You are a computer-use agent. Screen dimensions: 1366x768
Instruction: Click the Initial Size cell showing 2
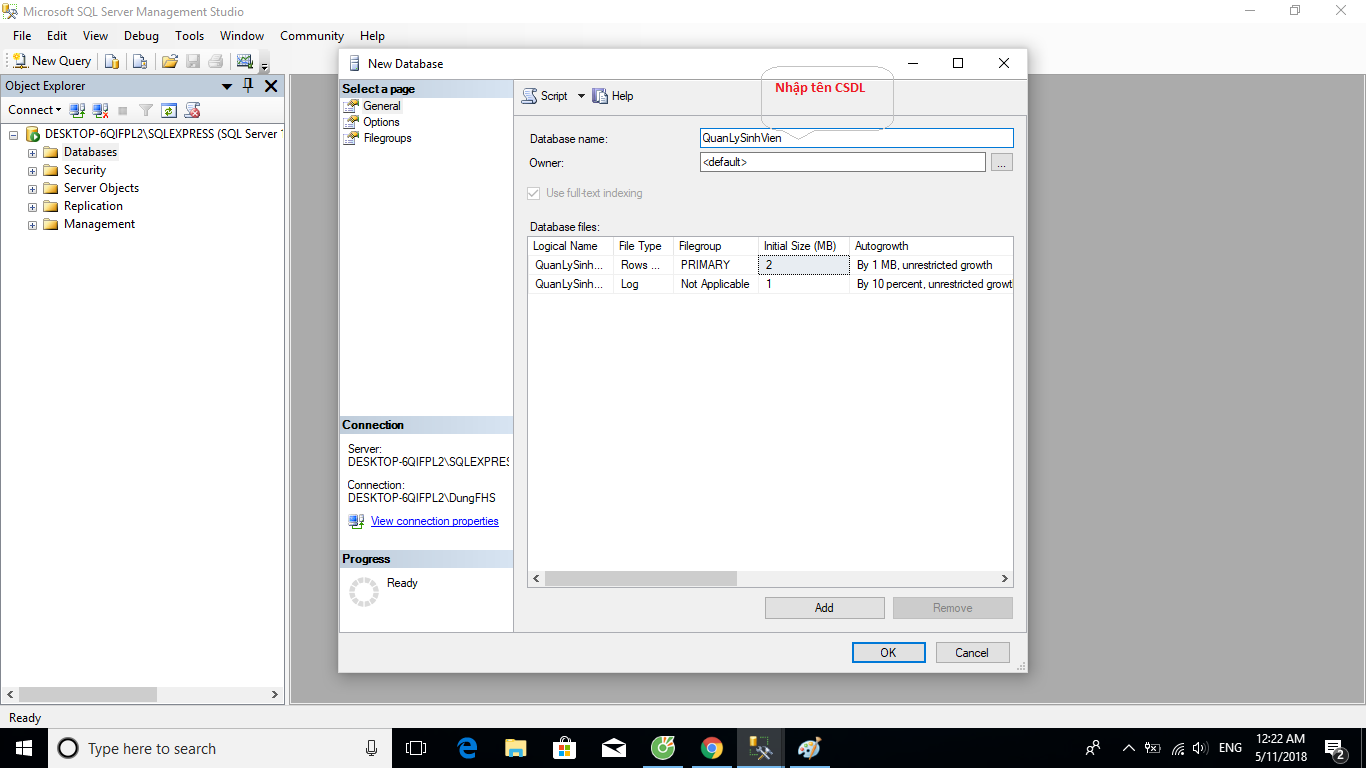(804, 265)
